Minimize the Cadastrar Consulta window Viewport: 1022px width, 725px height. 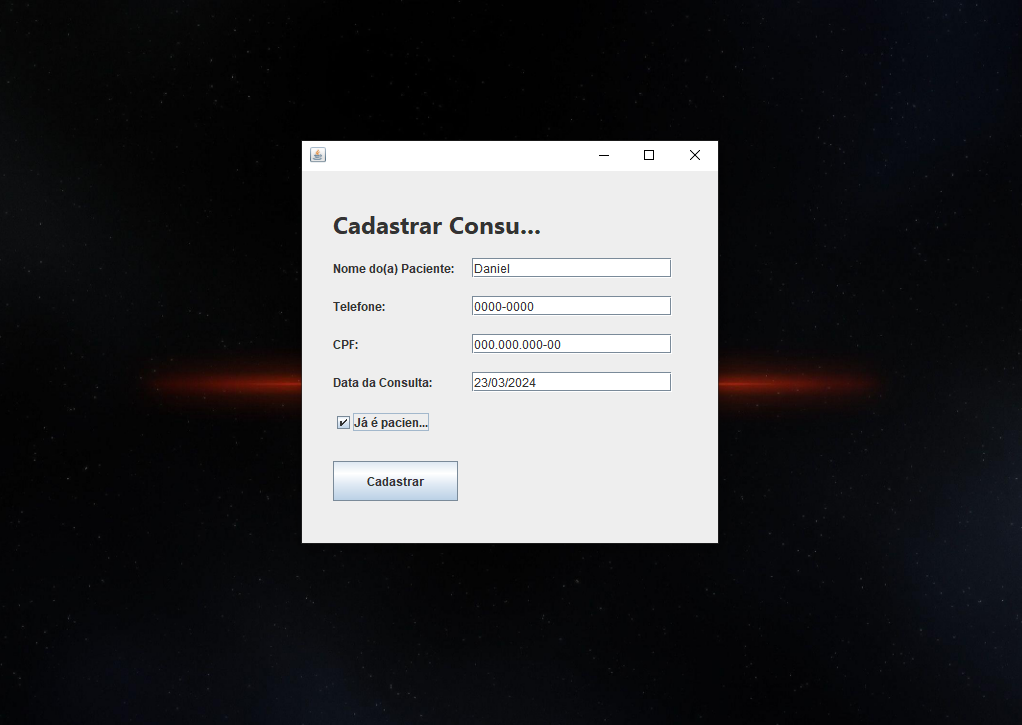point(604,155)
